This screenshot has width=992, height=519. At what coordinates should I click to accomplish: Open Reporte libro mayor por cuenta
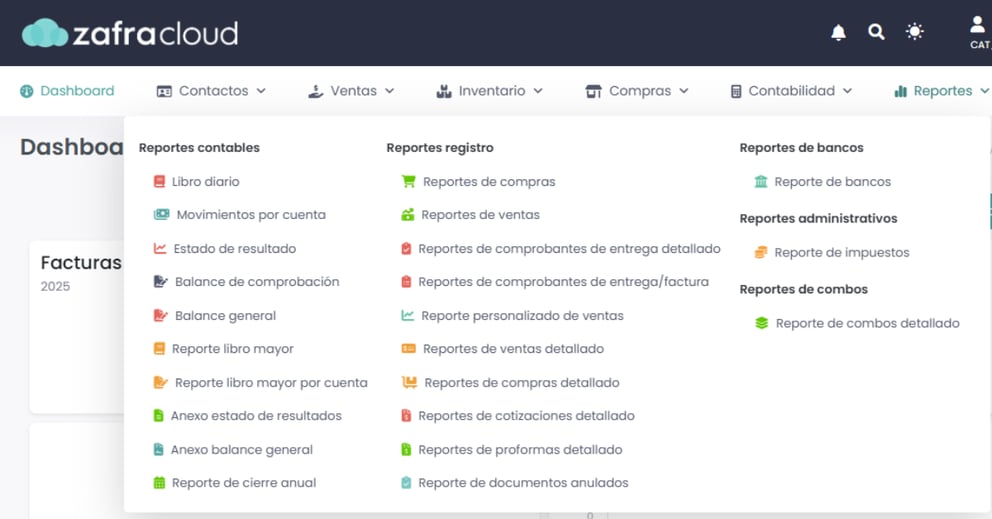click(271, 382)
